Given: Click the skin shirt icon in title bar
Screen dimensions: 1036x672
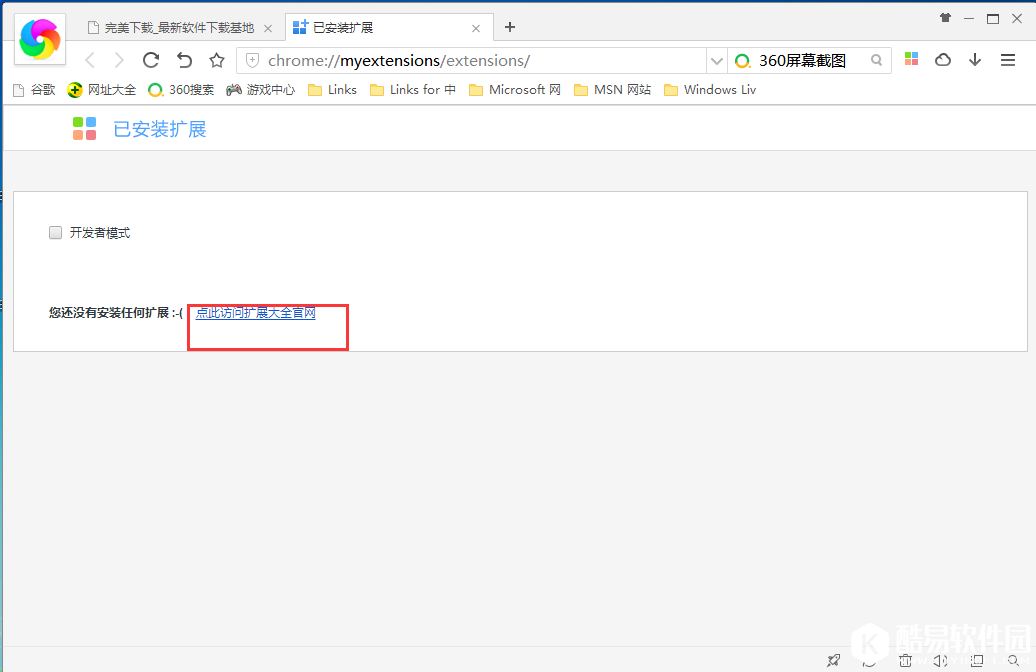Looking at the screenshot, I should [945, 18].
